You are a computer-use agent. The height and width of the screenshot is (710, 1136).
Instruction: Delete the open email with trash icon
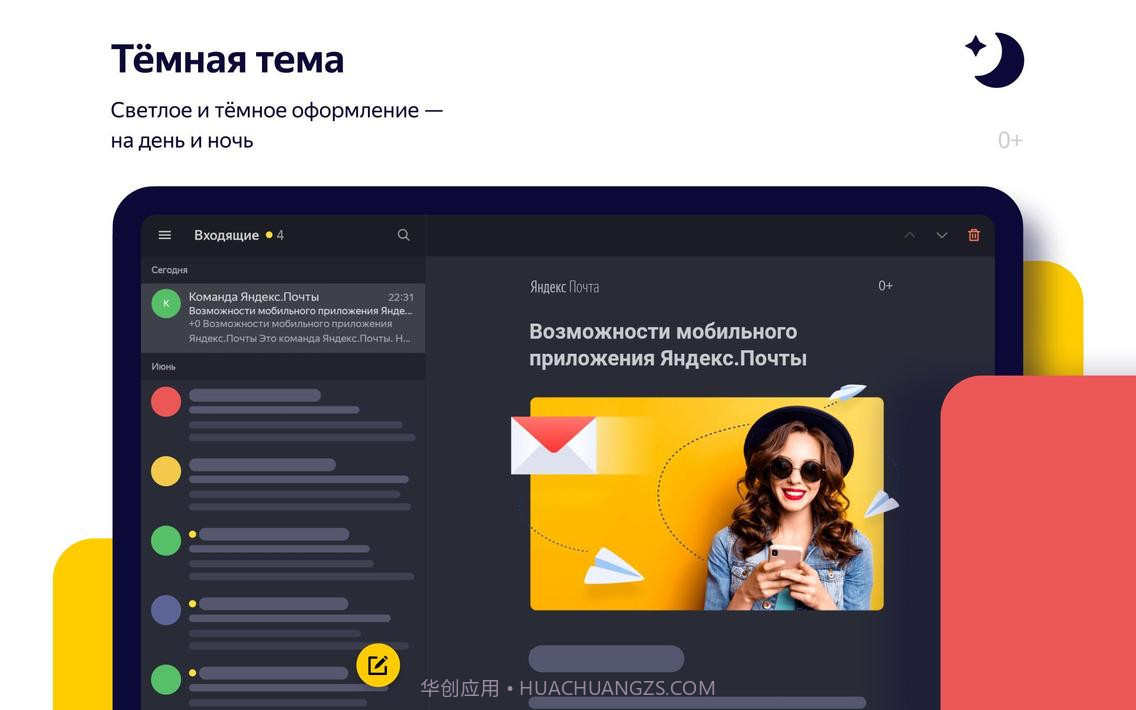tap(973, 234)
